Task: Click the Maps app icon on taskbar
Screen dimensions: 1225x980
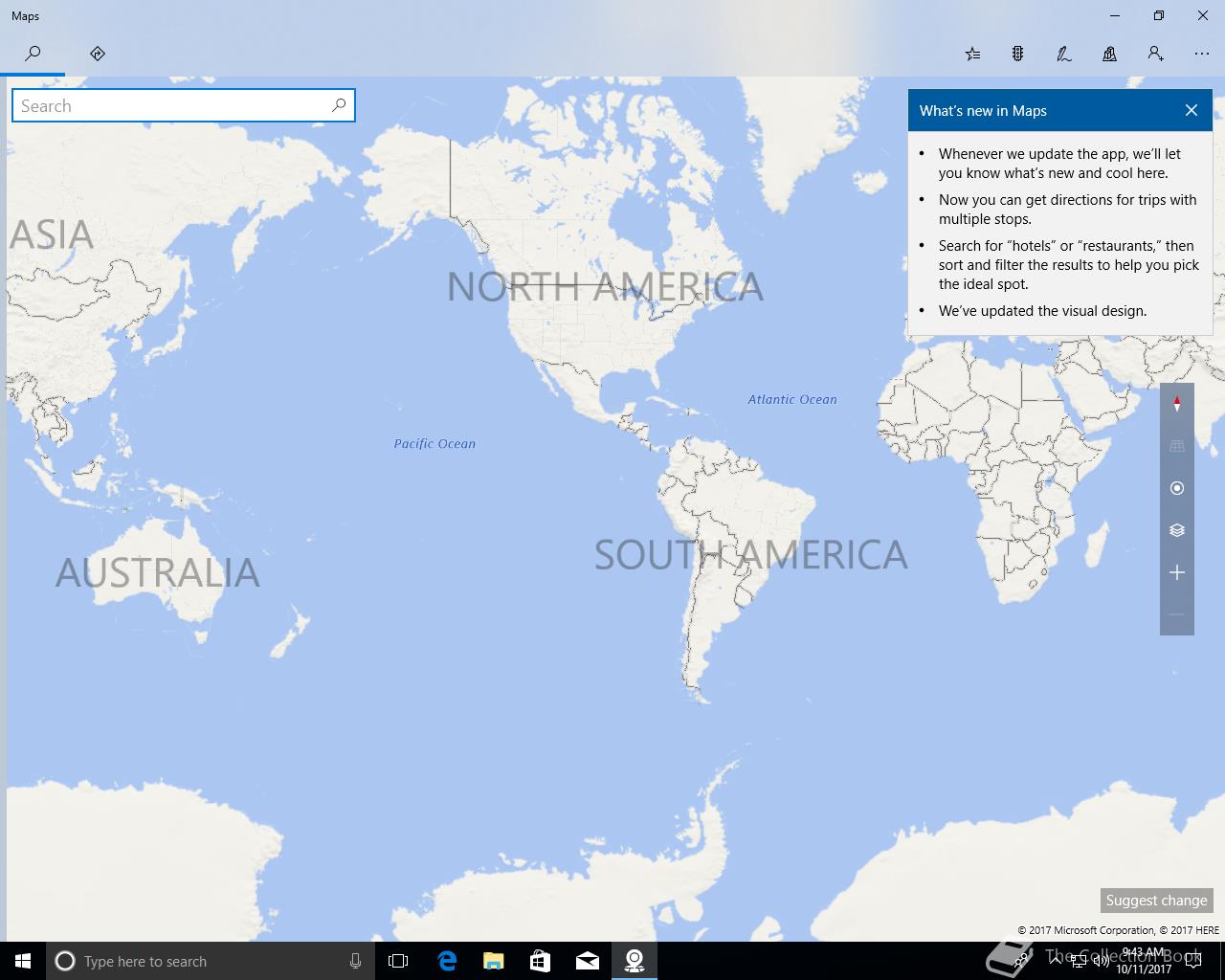Action: [x=635, y=961]
